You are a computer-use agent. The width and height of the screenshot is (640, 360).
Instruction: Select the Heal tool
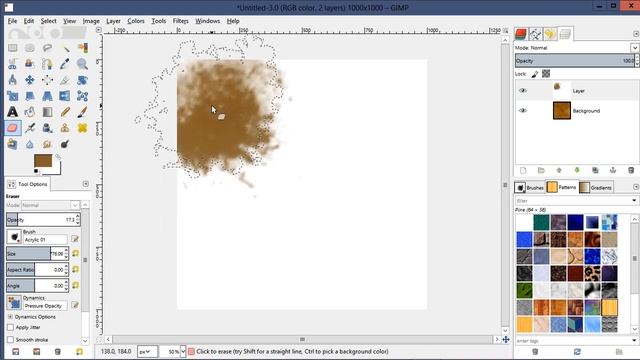coord(82,128)
